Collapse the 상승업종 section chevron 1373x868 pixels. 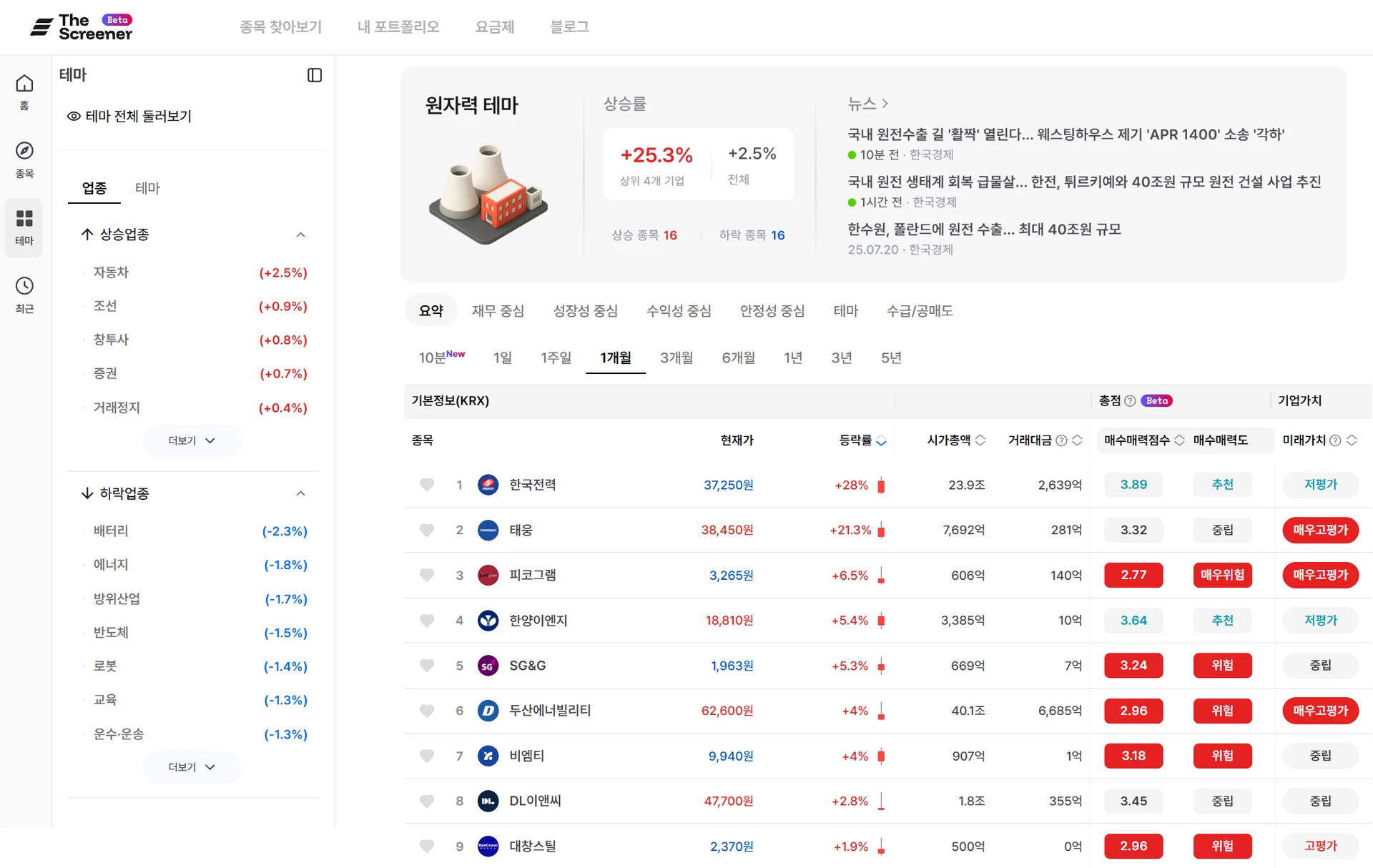click(300, 235)
